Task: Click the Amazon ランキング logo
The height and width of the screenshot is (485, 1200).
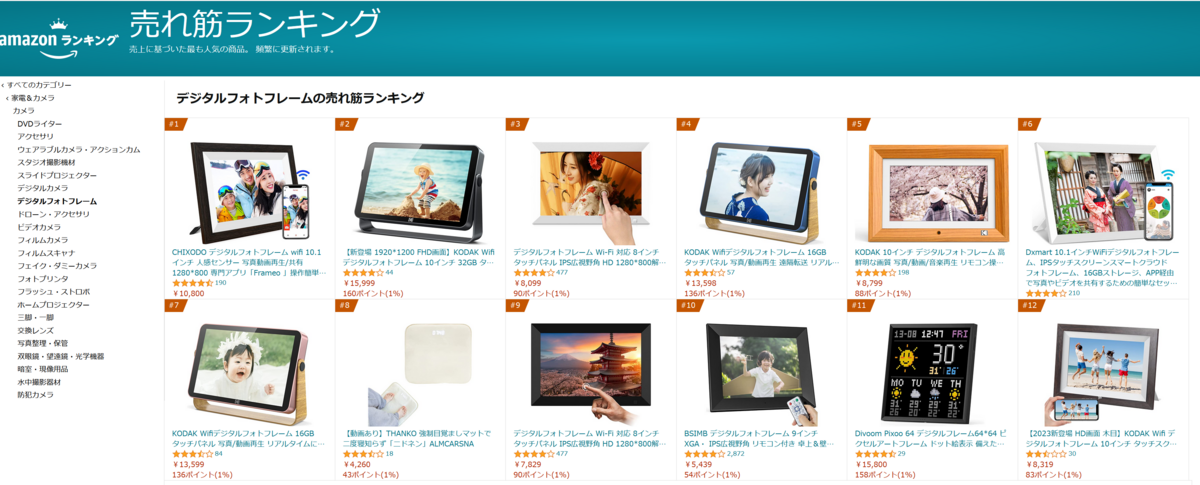Action: click(x=59, y=37)
